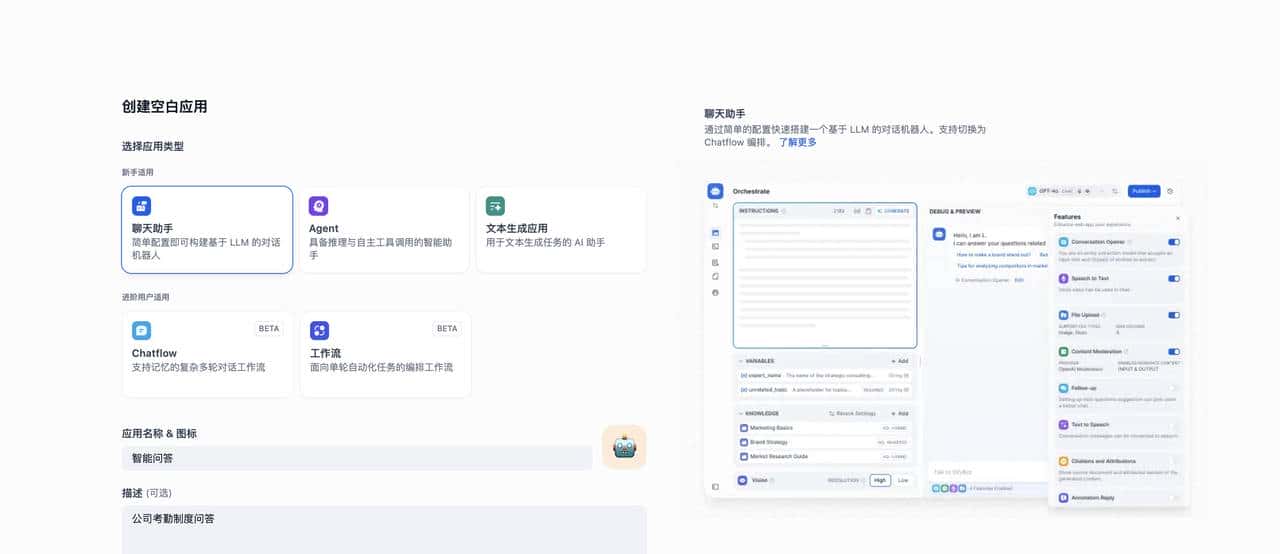Open the robot emoji app icon picker
The image size is (1280, 554).
(624, 447)
